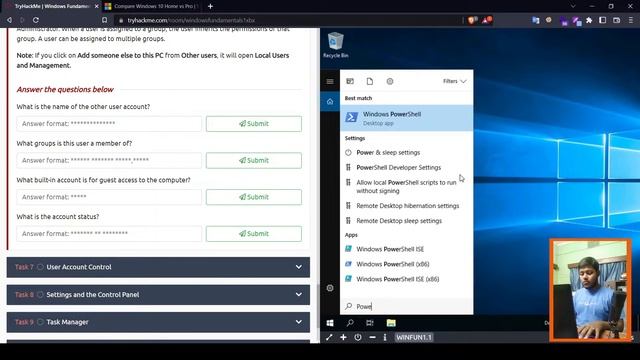Open Brave Shields lion icon
This screenshot has width=640, height=360.
click(x=473, y=20)
